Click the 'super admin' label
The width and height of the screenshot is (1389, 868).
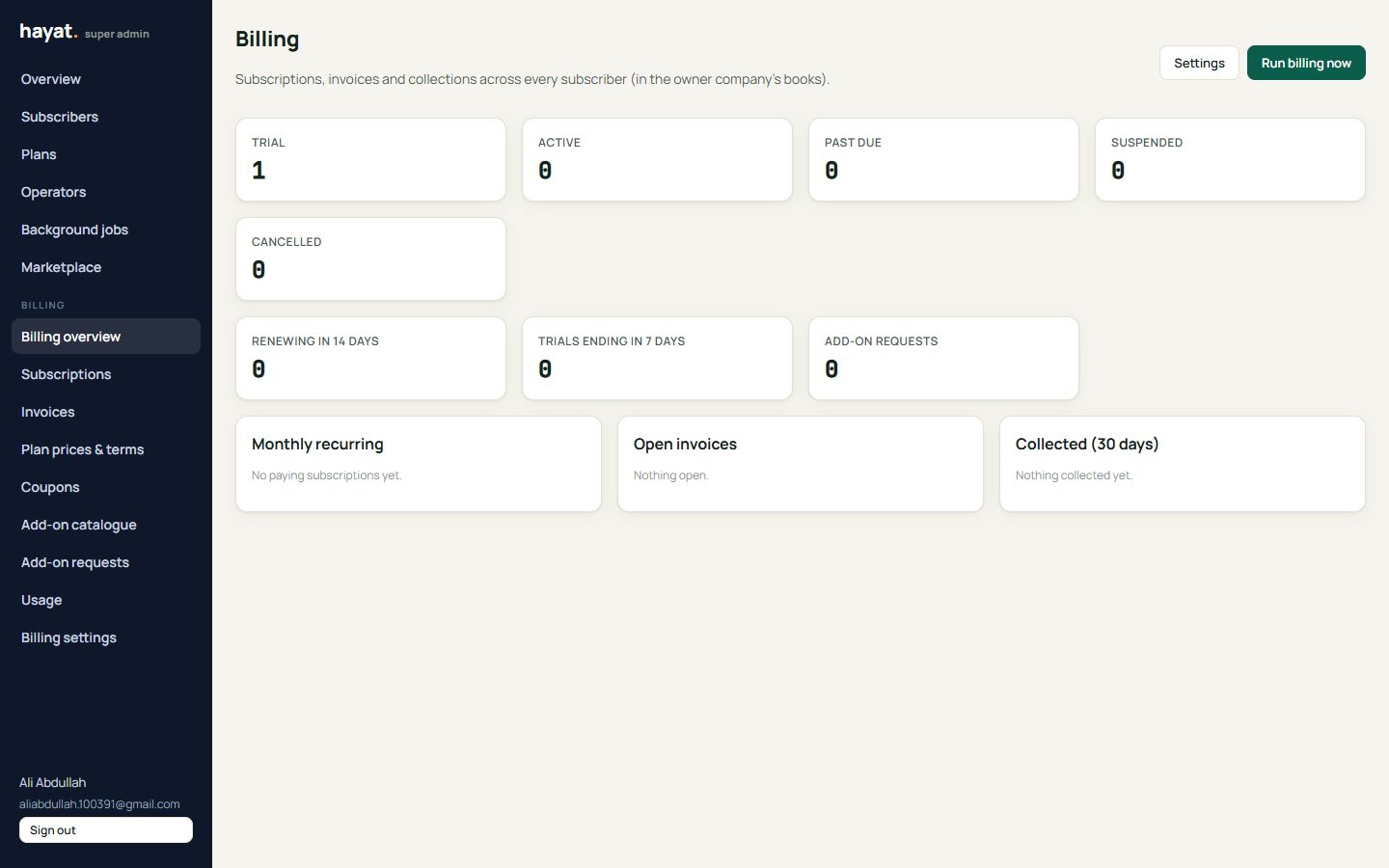click(x=117, y=34)
